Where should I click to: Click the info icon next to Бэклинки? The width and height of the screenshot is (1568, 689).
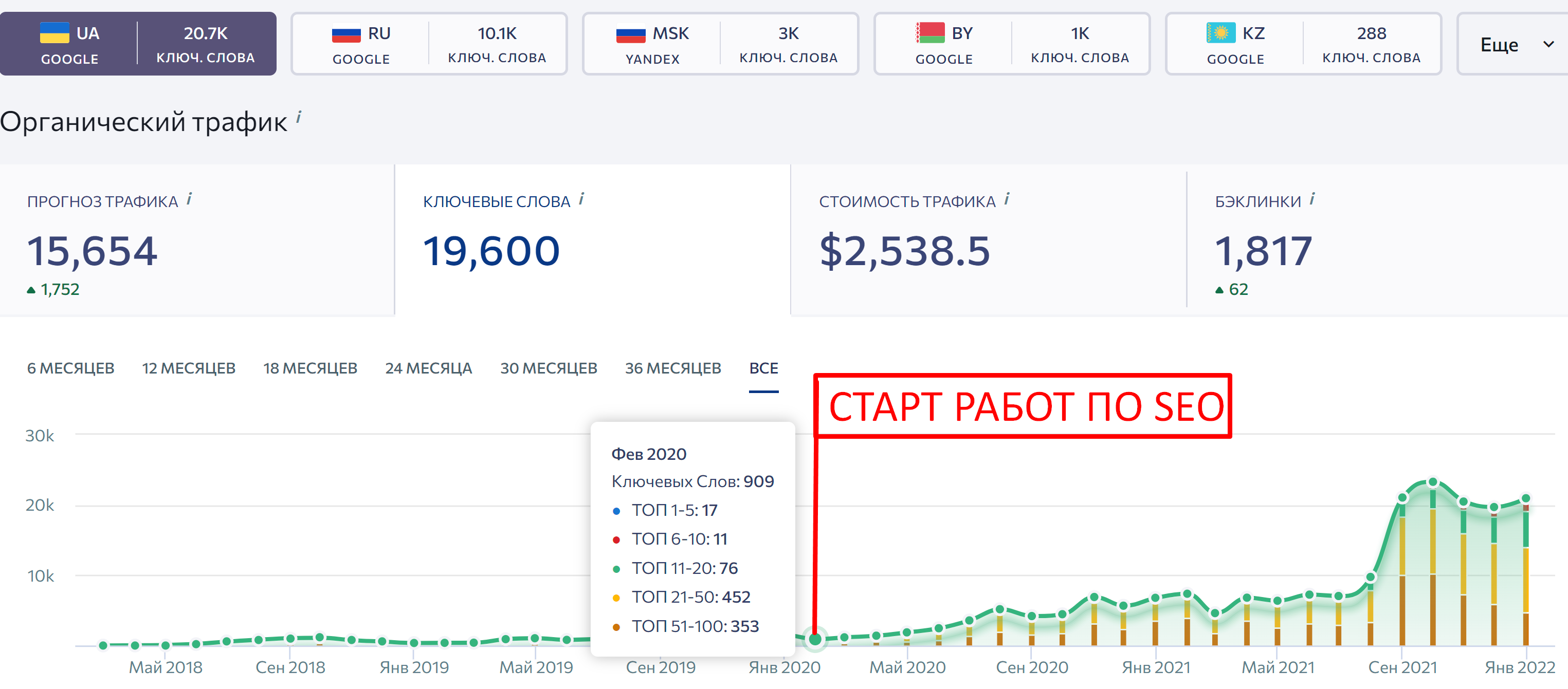click(x=1312, y=199)
